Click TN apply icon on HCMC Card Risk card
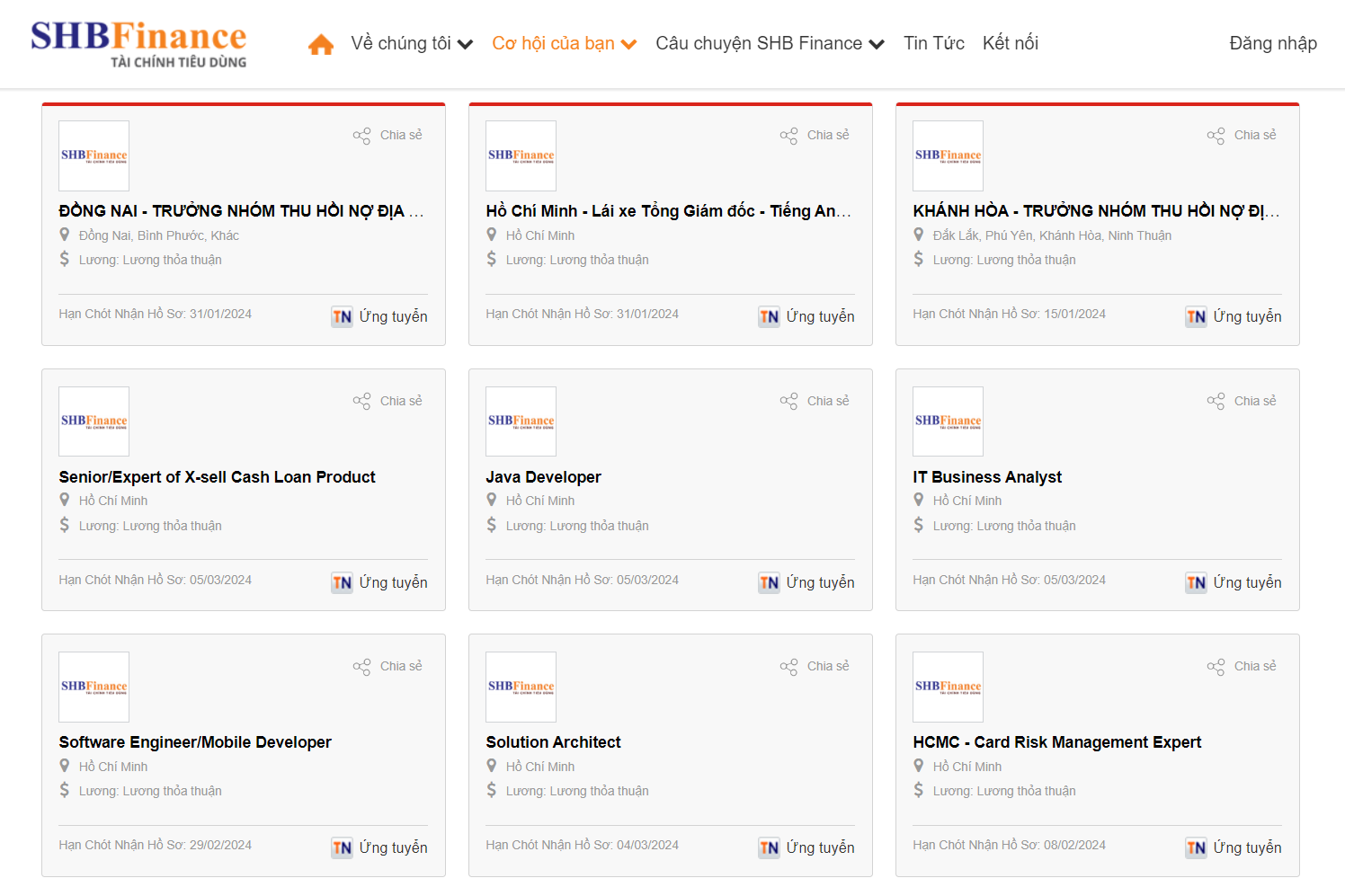 pyautogui.click(x=1197, y=847)
